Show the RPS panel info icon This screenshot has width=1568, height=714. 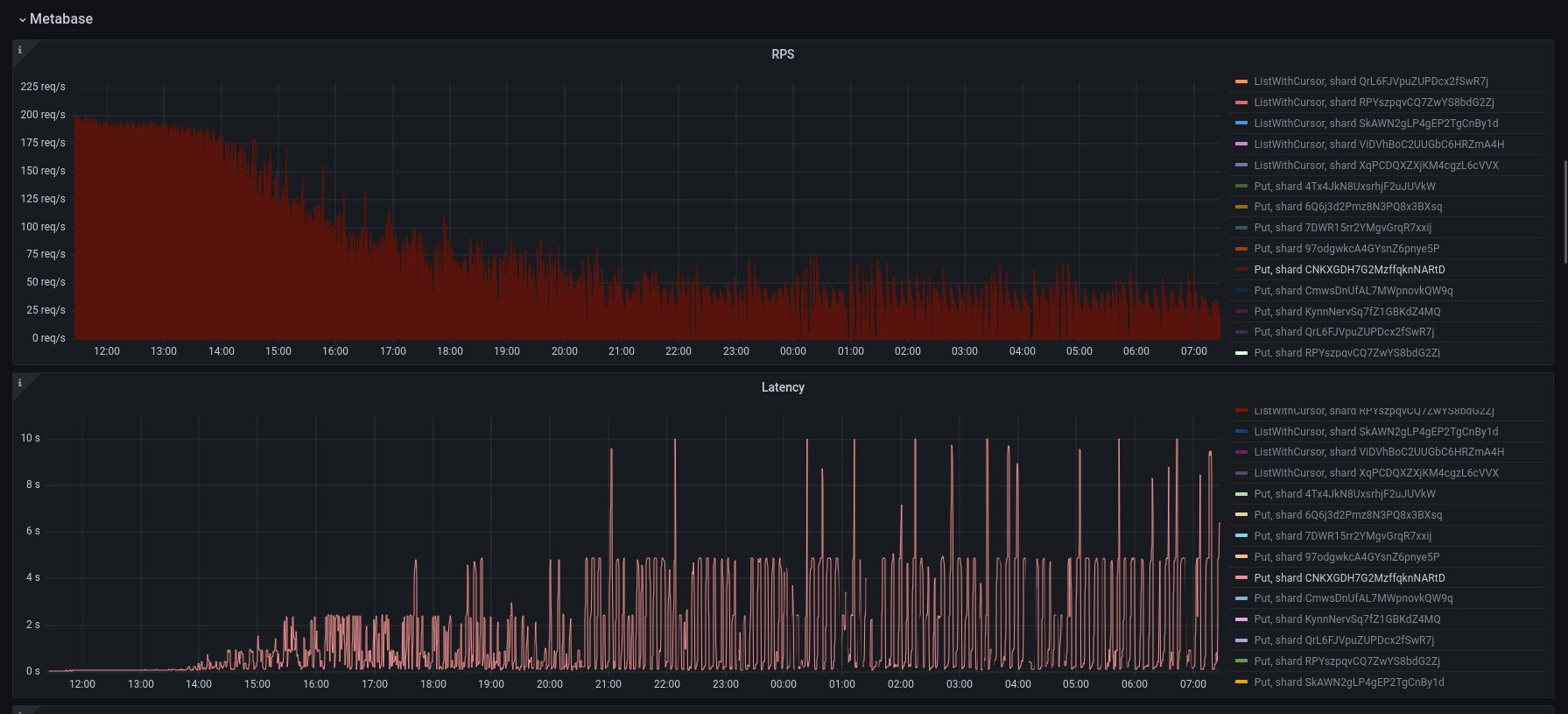[20, 50]
